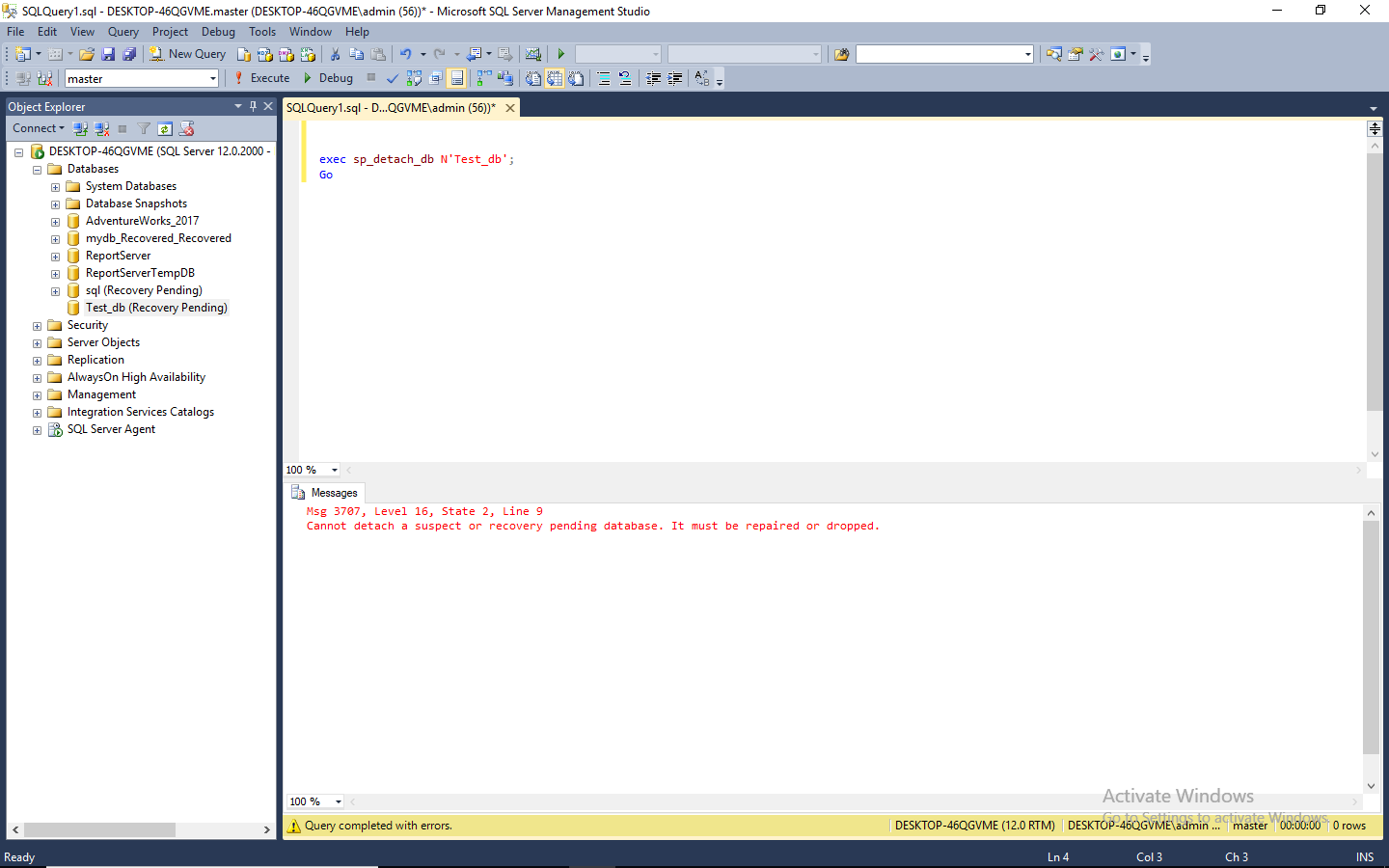Open the Window menu
The height and width of the screenshot is (868, 1389).
(x=311, y=32)
